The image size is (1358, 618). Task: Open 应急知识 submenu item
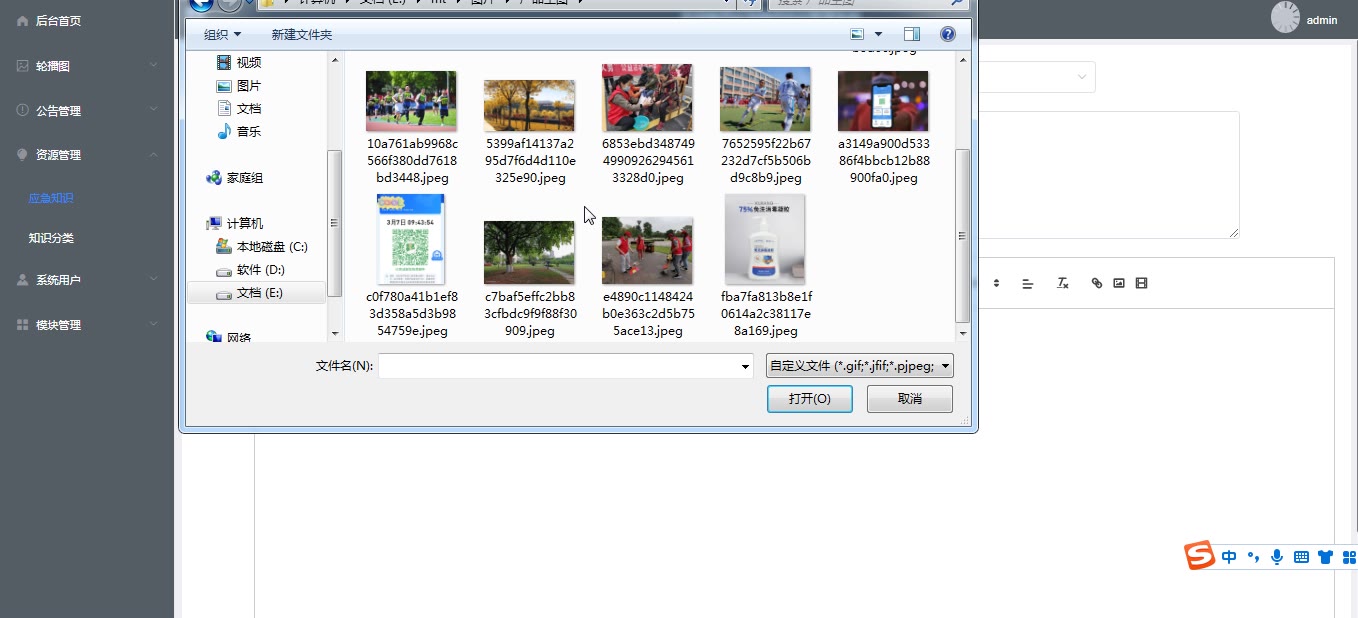51,198
